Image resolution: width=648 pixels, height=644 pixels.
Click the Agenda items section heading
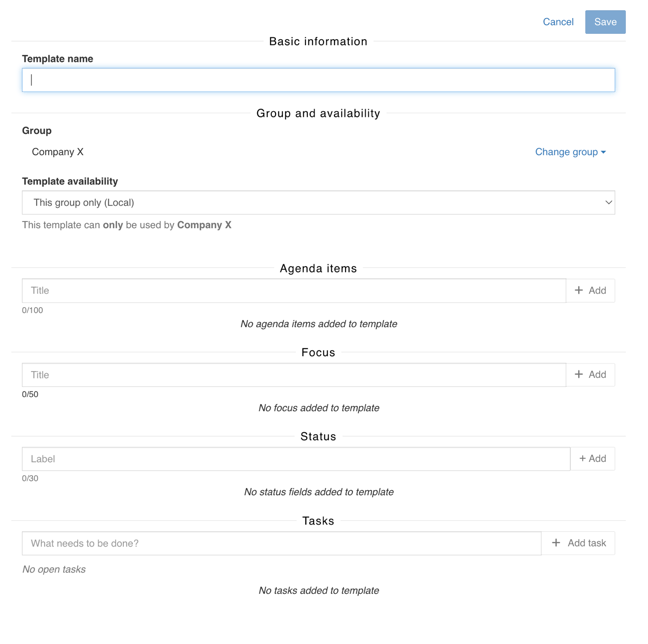pyautogui.click(x=318, y=269)
